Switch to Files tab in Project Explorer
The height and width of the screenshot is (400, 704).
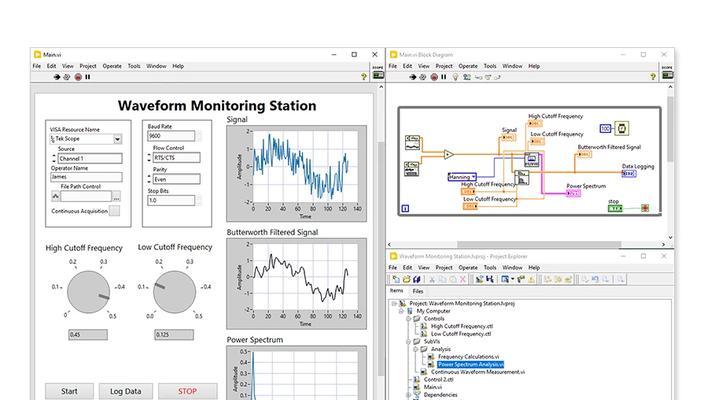coord(418,291)
